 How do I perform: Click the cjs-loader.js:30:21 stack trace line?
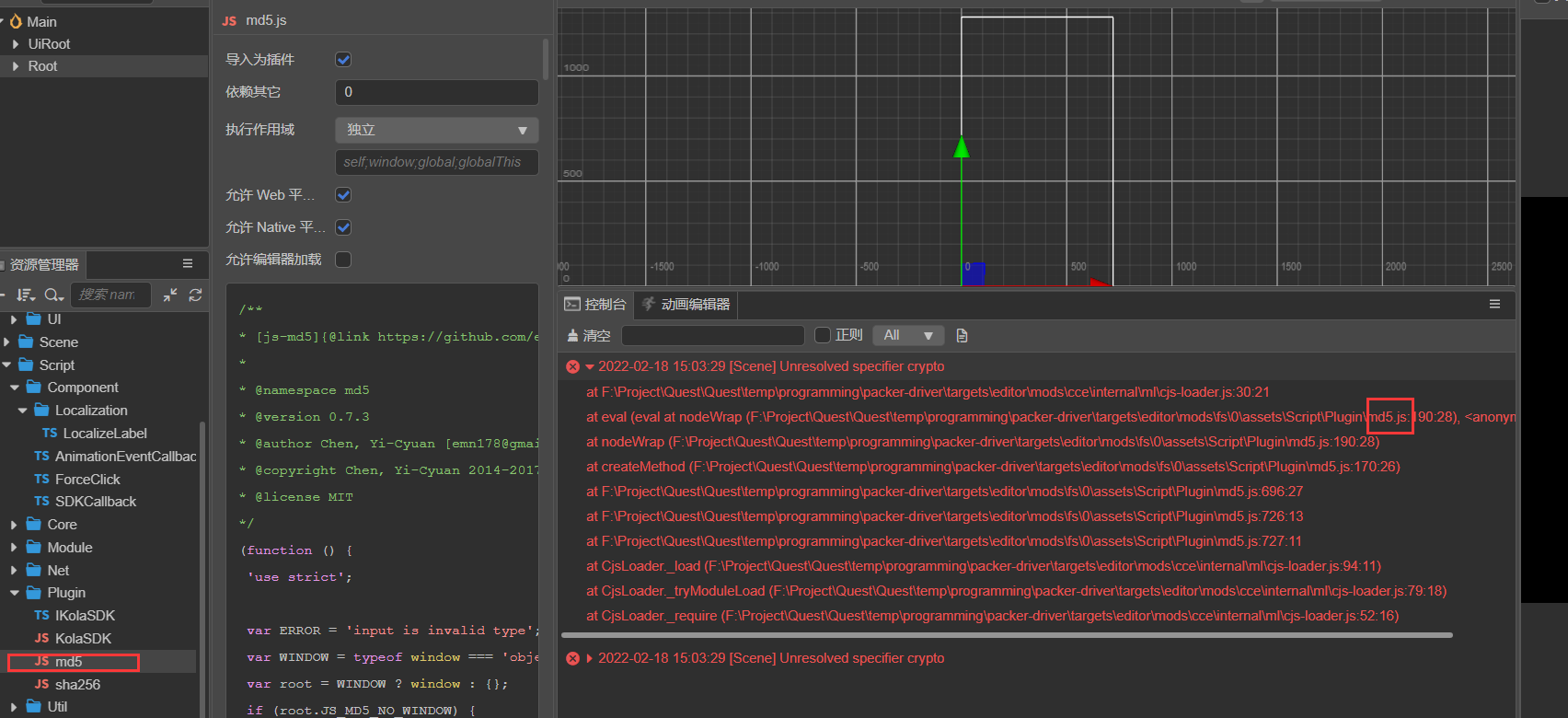point(928,392)
